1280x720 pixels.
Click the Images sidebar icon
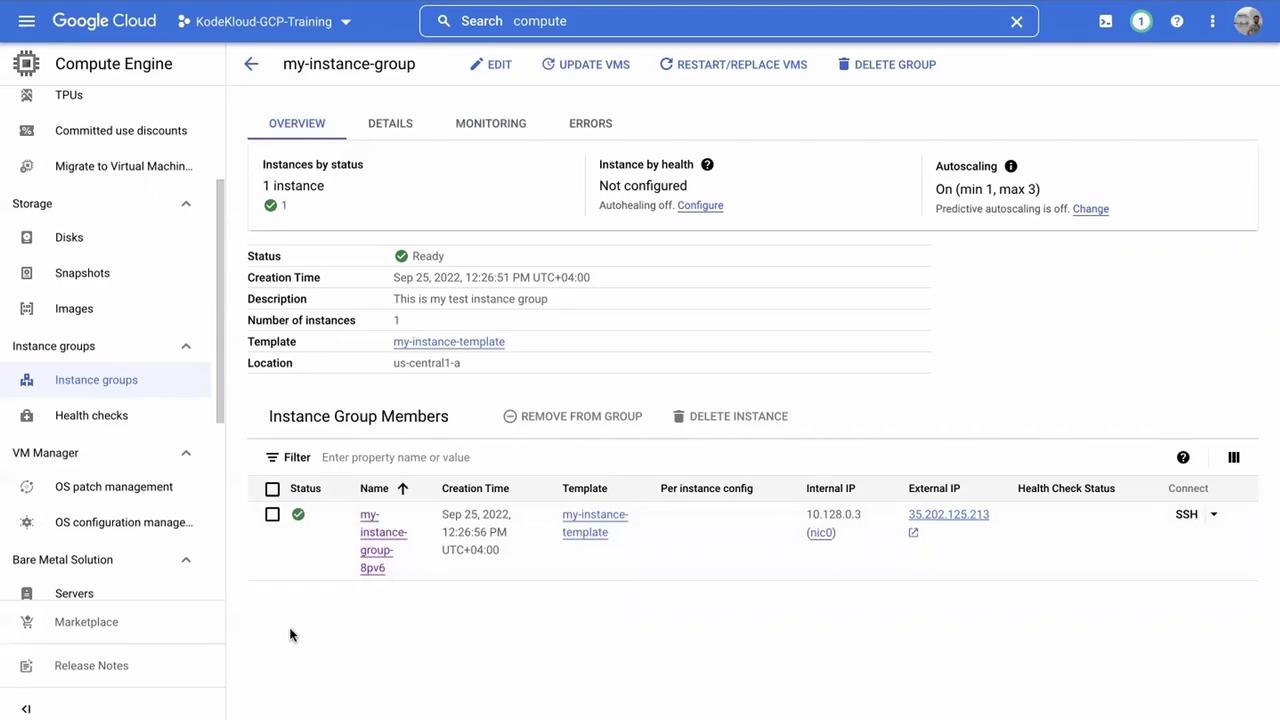click(x=27, y=309)
